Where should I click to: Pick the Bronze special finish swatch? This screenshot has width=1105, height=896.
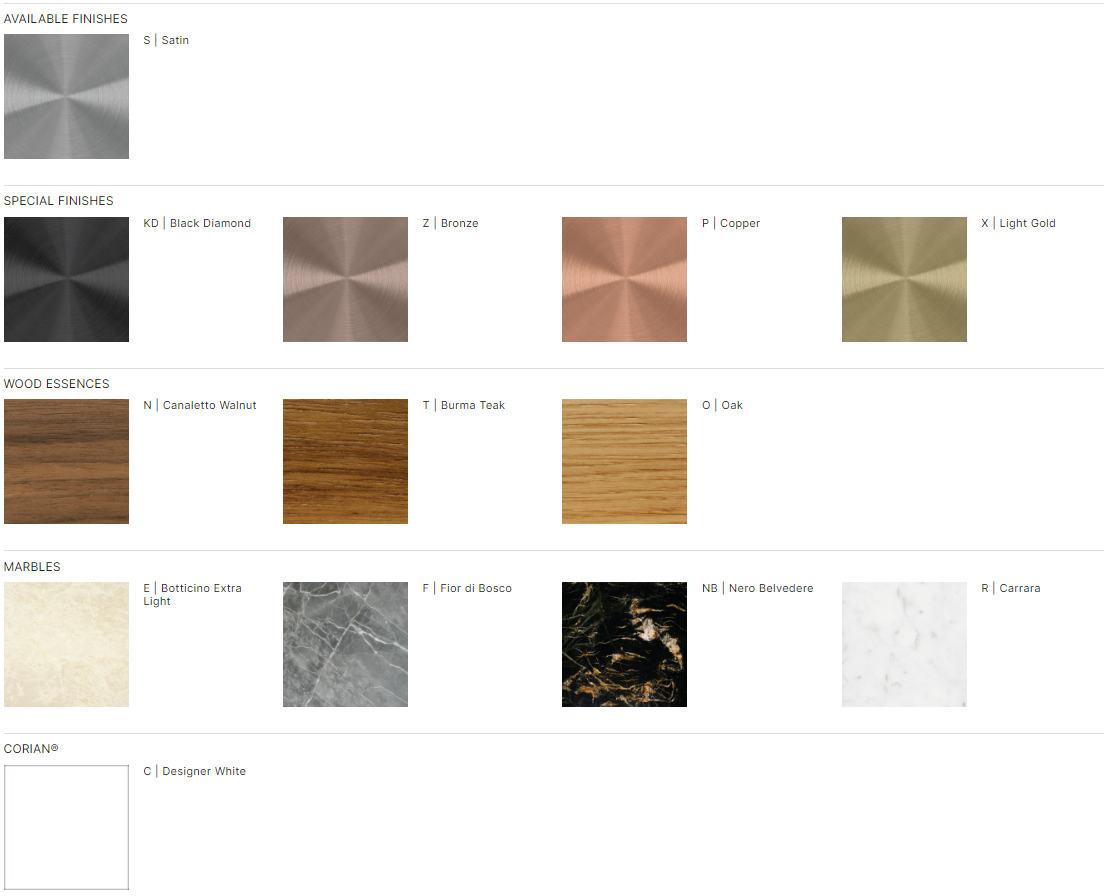point(345,279)
